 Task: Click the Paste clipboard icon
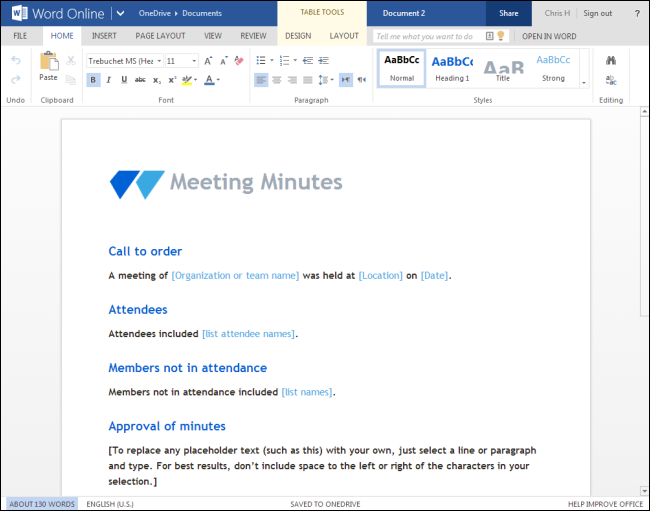pos(48,64)
